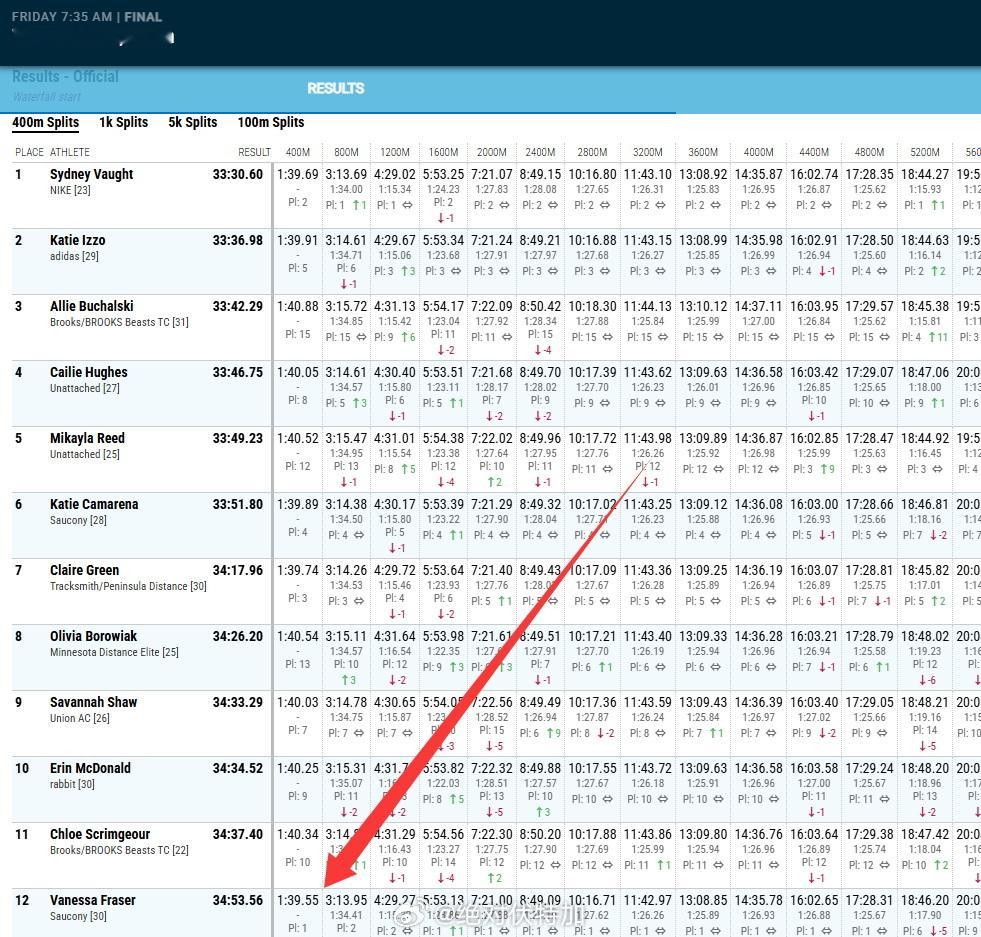The width and height of the screenshot is (981, 937).
Task: Click the 800M column header
Action: [346, 152]
